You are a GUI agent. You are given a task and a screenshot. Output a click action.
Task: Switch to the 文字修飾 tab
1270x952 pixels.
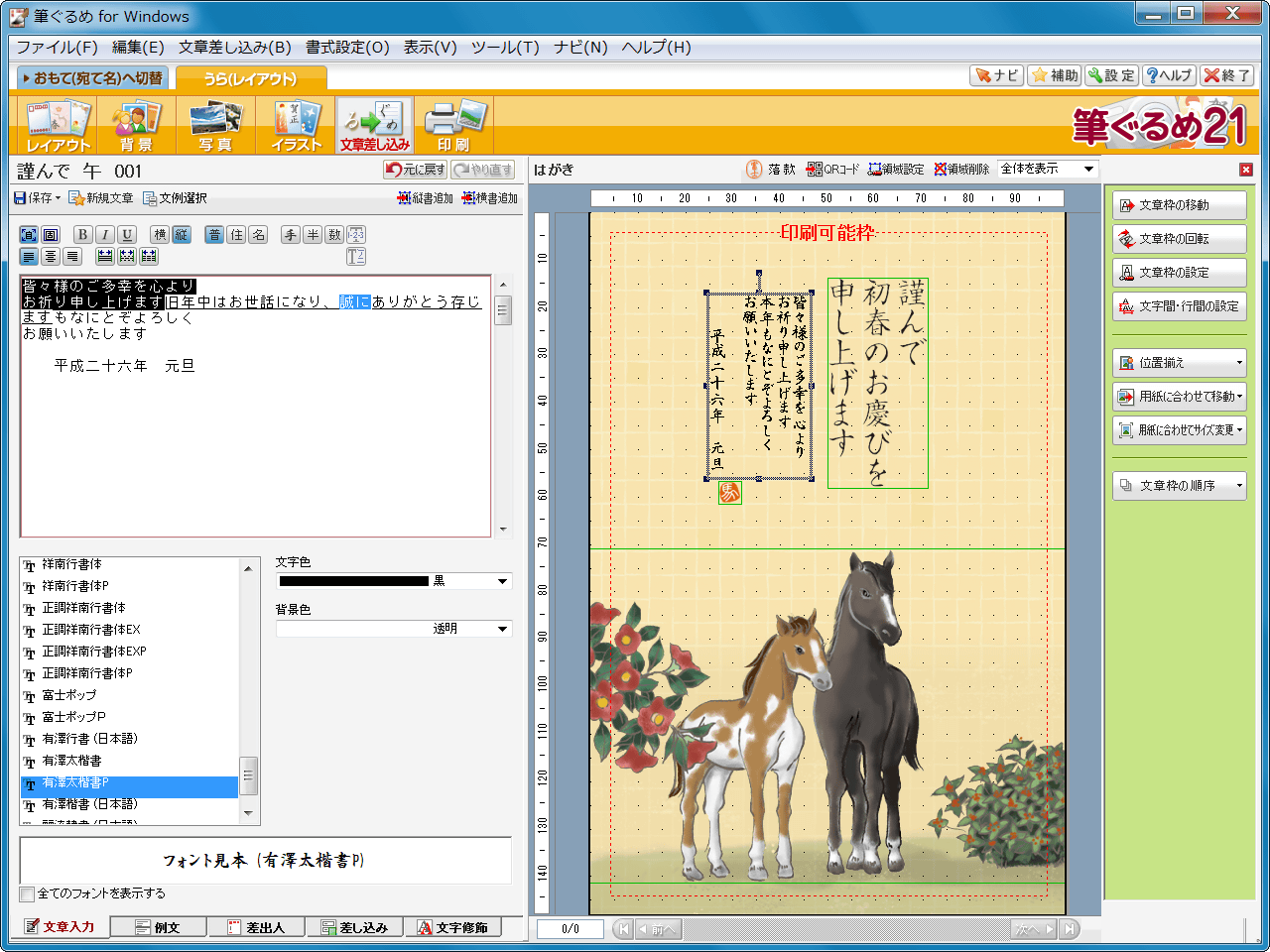coord(452,927)
